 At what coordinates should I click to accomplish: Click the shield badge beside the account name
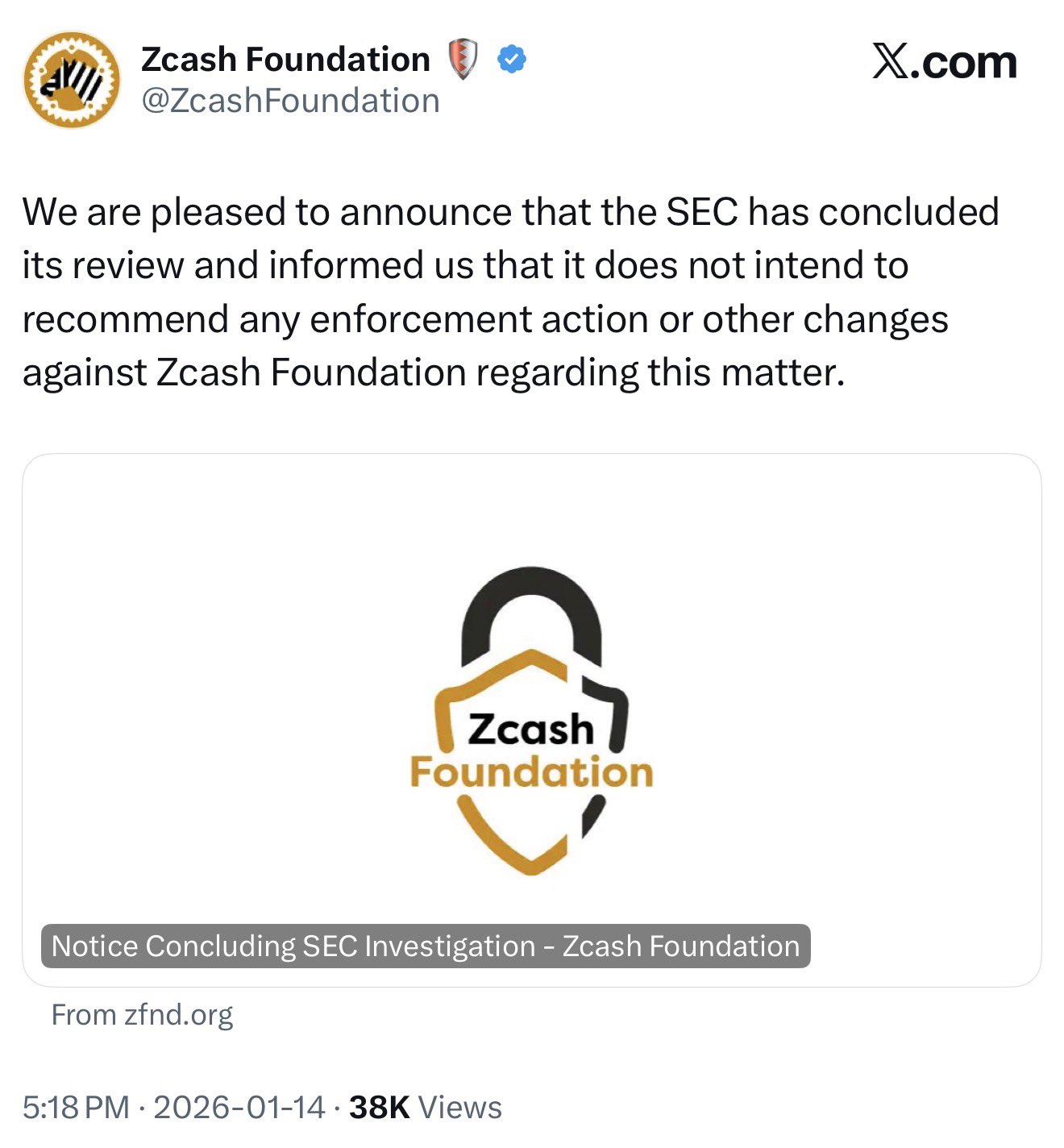[463, 60]
